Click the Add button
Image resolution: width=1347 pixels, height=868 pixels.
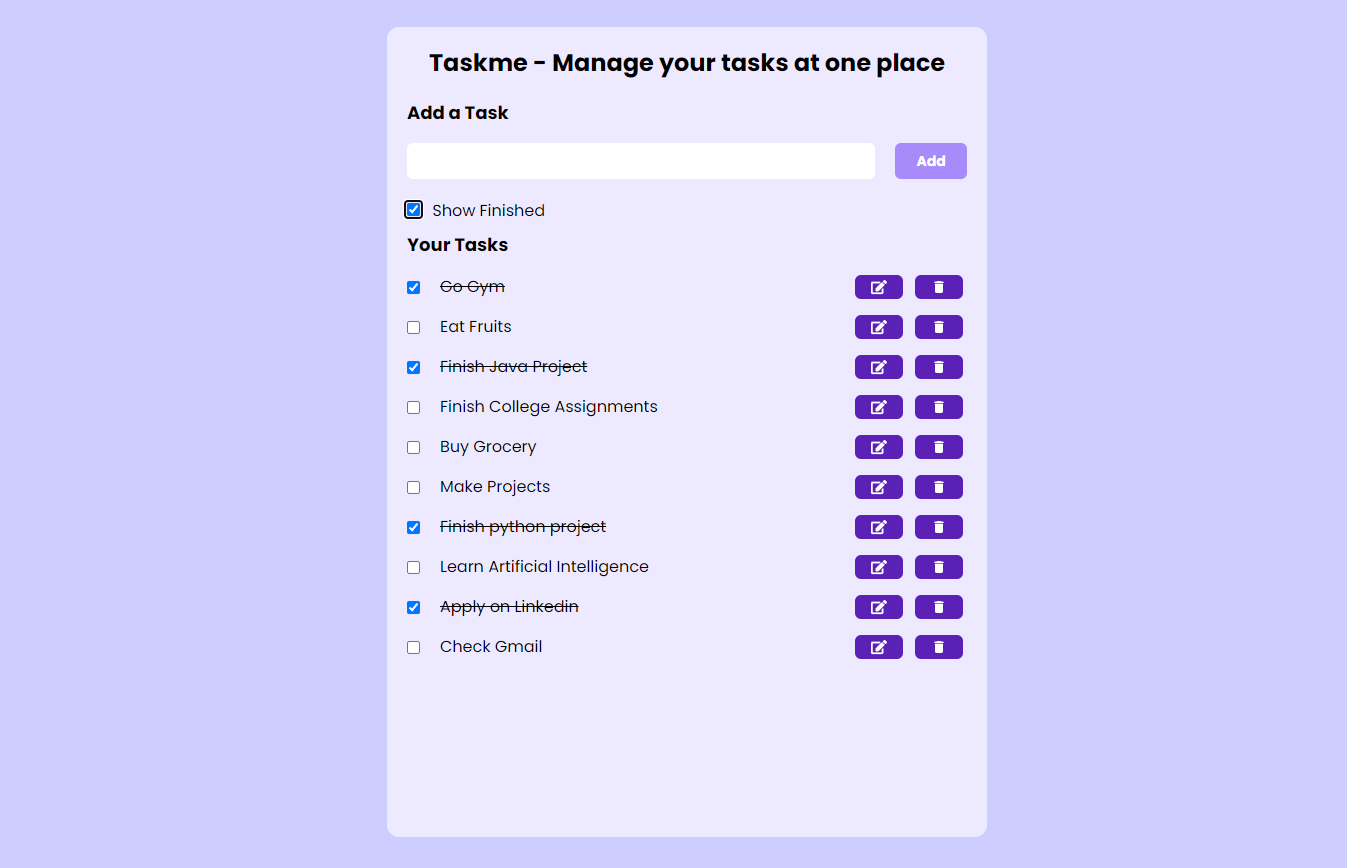[x=931, y=161]
